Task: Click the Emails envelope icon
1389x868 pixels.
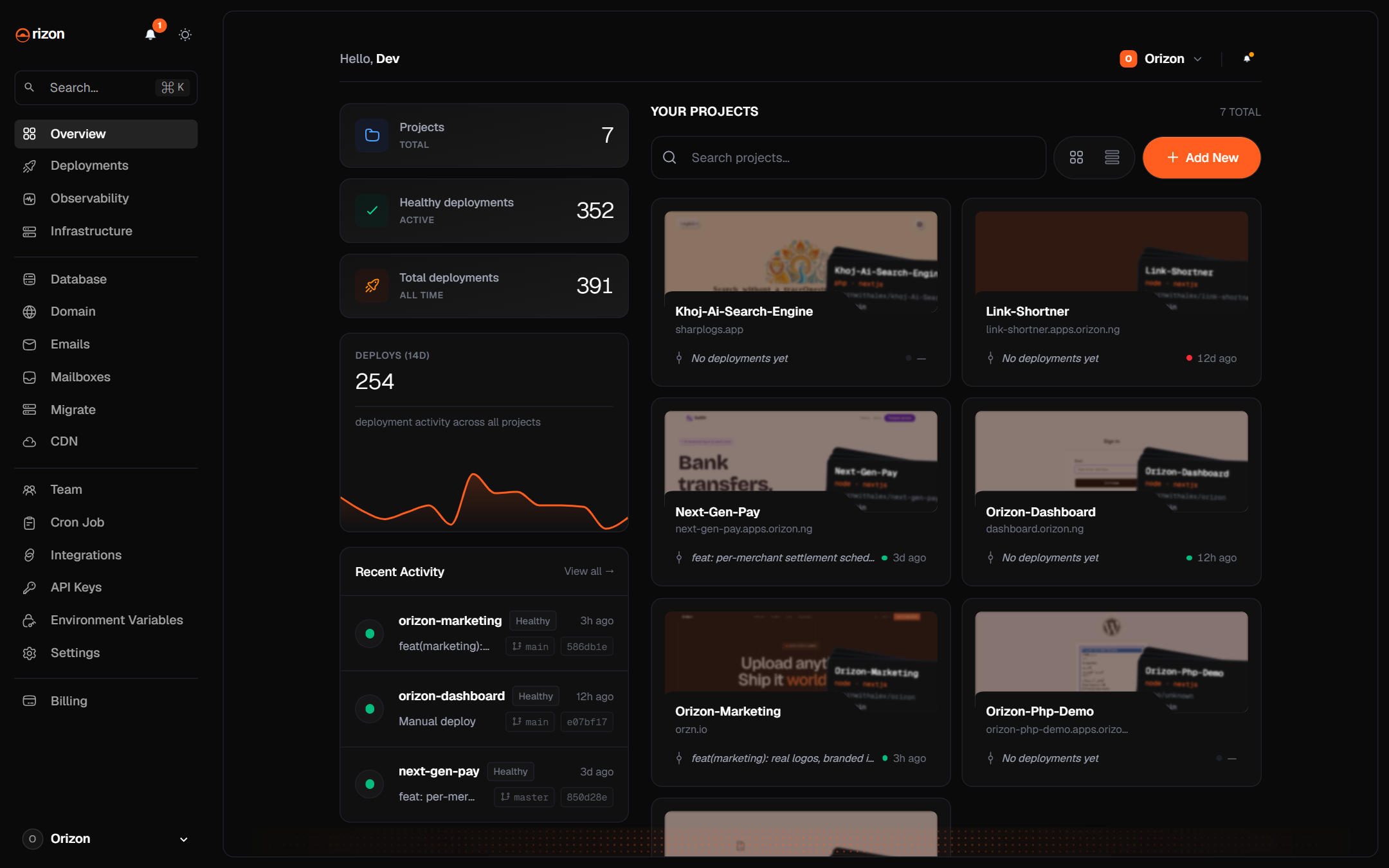Action: pyautogui.click(x=30, y=345)
